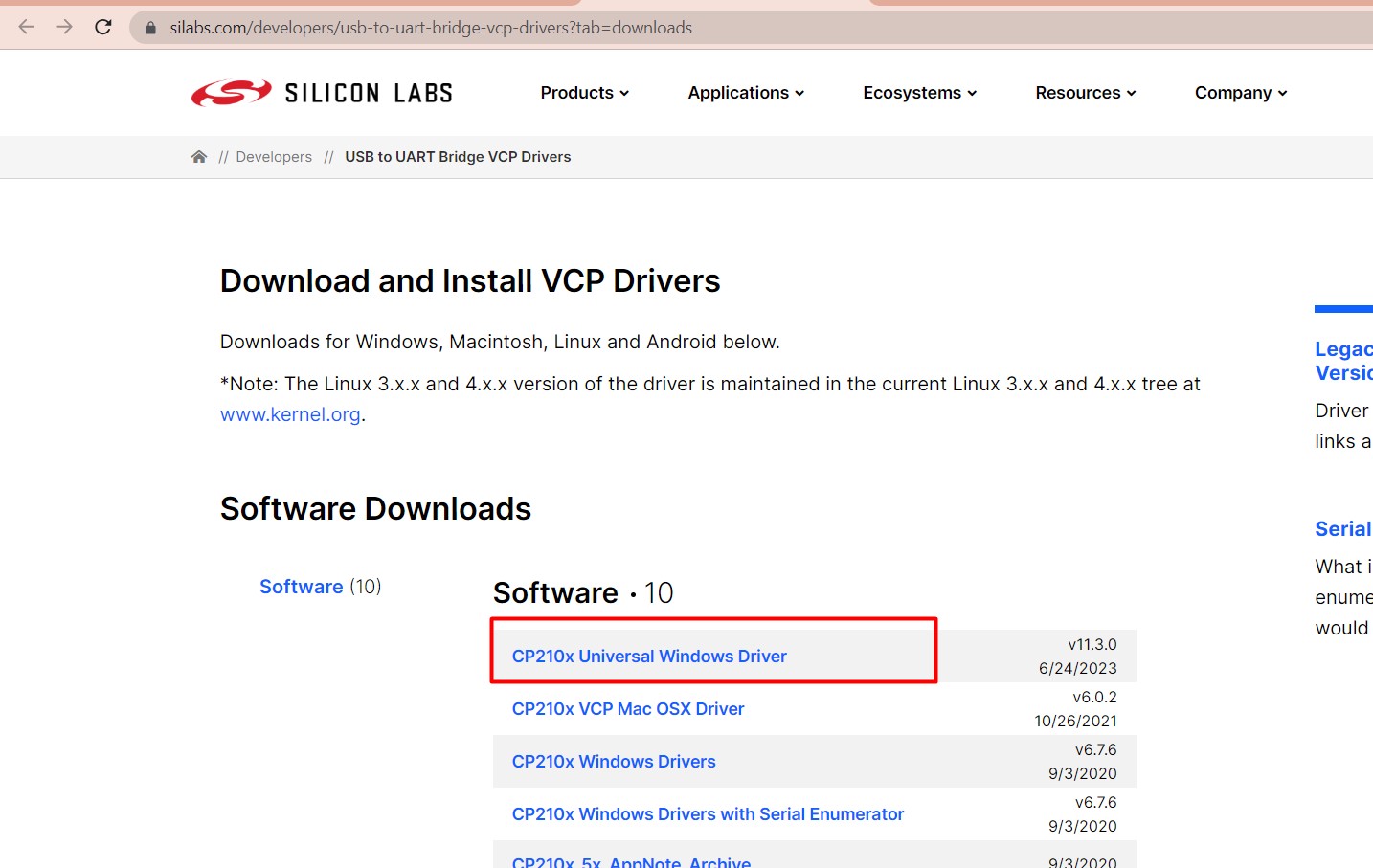Expand the Products menu
Screen dimensions: 1373x868
tap(584, 93)
